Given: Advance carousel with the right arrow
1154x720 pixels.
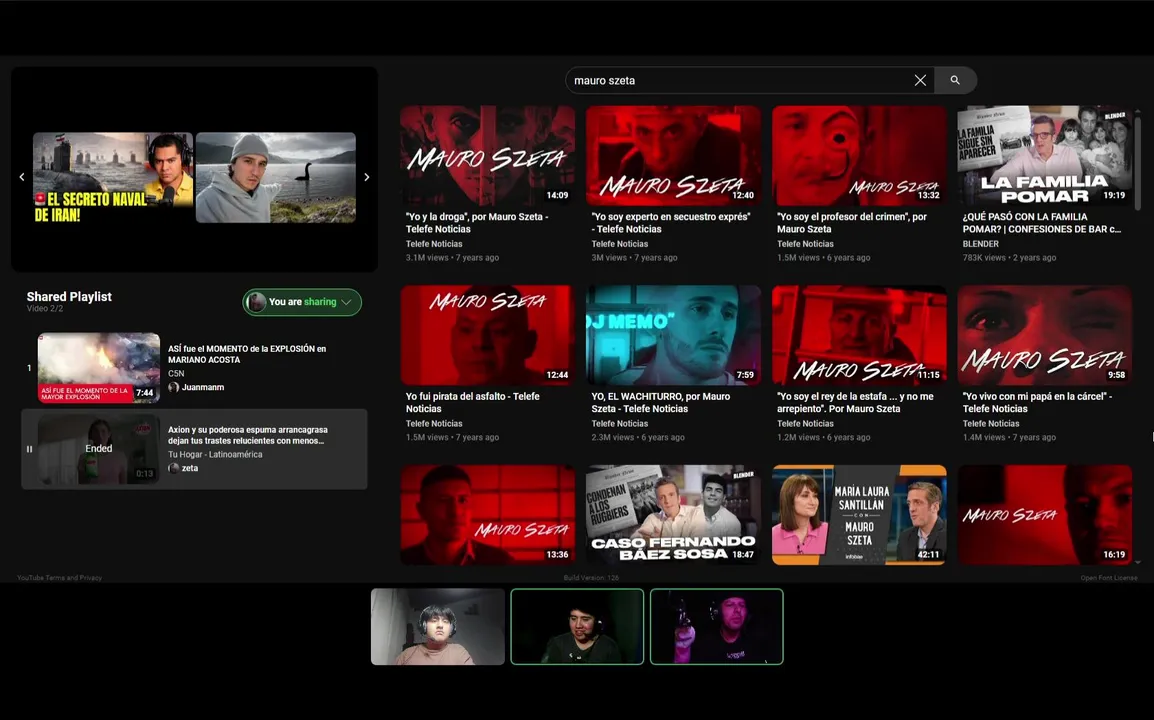Looking at the screenshot, I should point(367,177).
